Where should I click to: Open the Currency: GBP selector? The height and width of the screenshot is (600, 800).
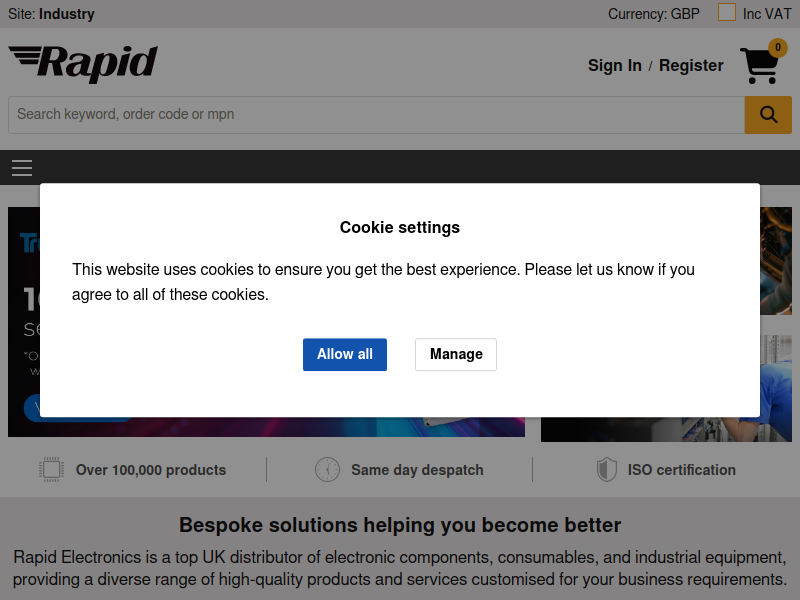[x=653, y=14]
